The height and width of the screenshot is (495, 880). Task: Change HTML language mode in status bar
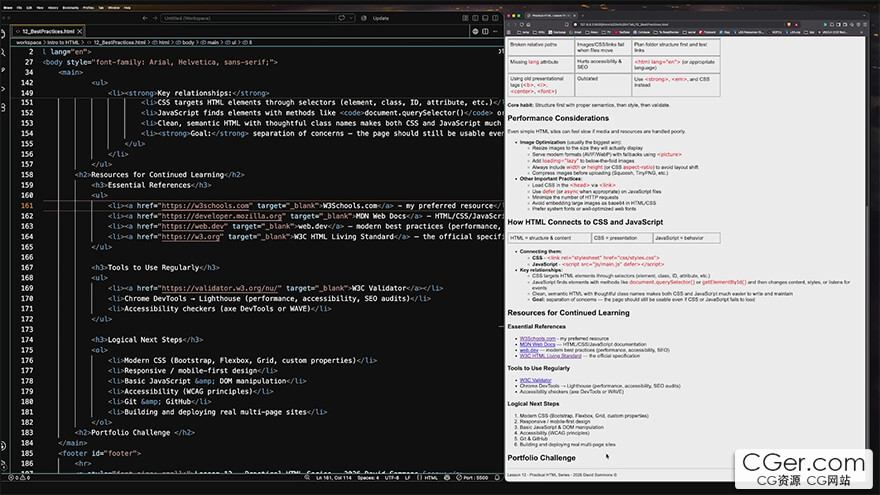point(428,478)
